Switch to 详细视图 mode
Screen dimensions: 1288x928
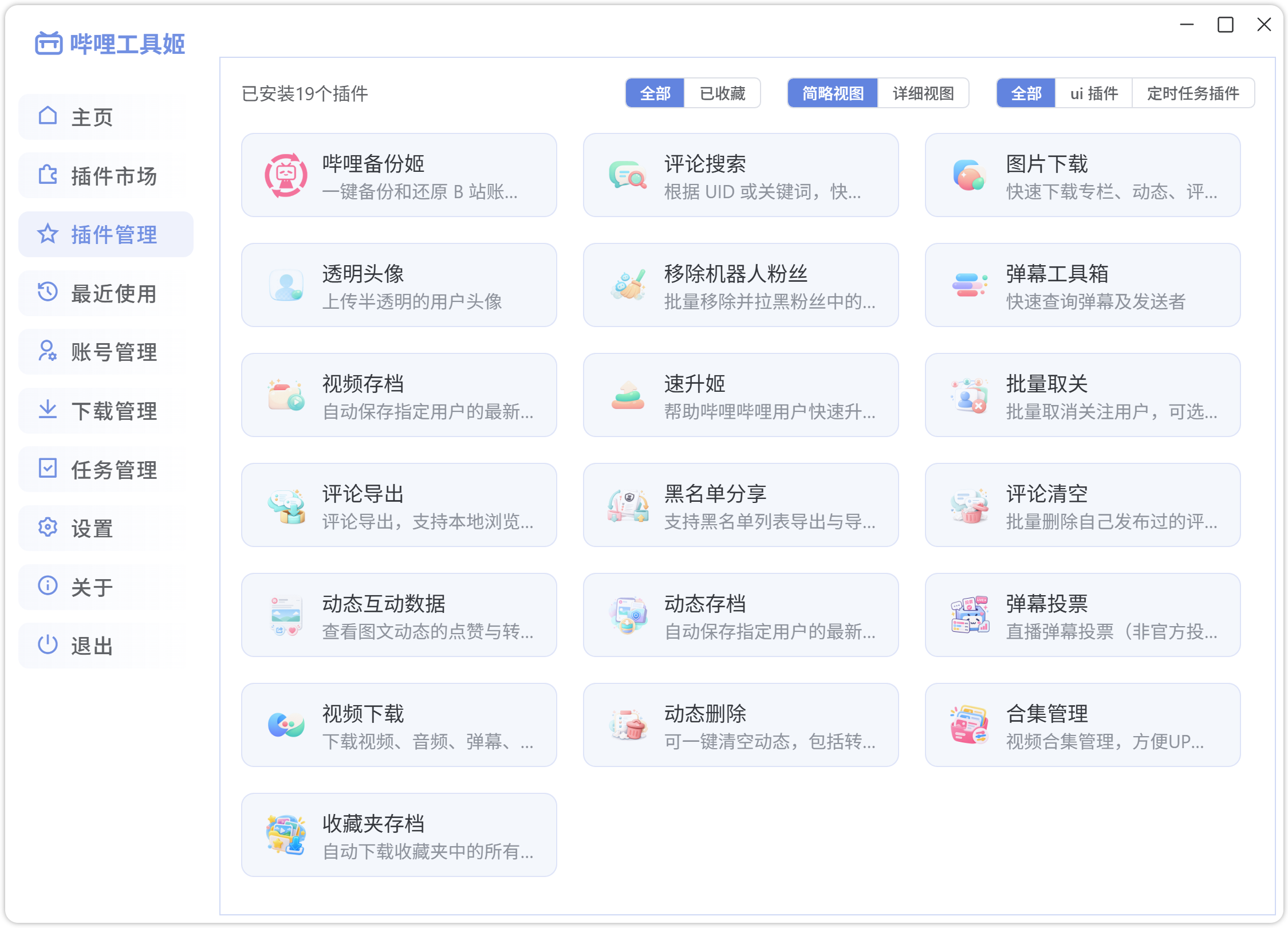[x=923, y=93]
